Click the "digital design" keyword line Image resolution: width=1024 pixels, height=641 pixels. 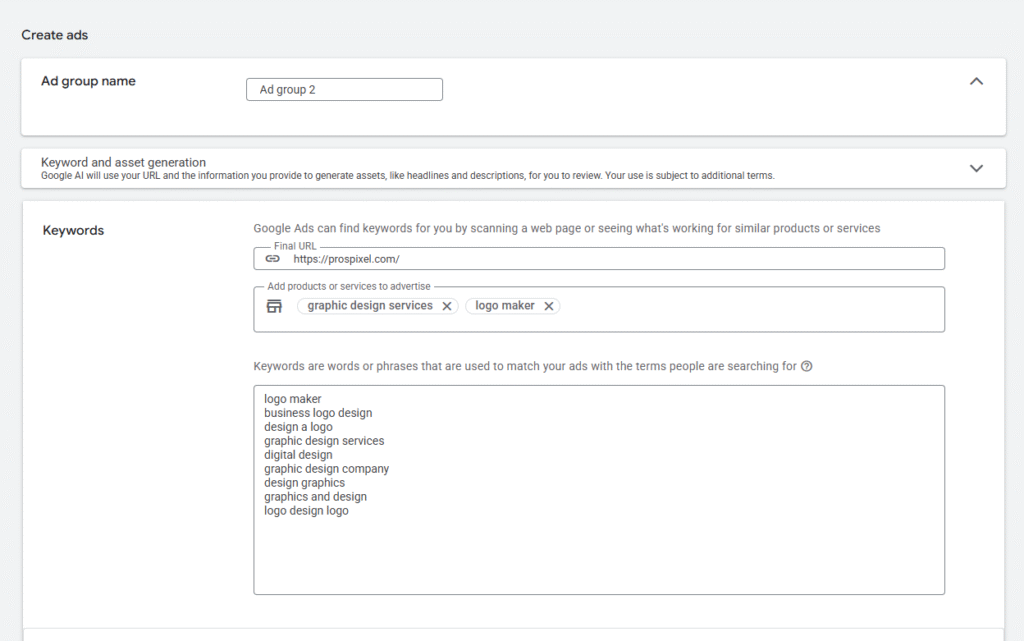[298, 455]
